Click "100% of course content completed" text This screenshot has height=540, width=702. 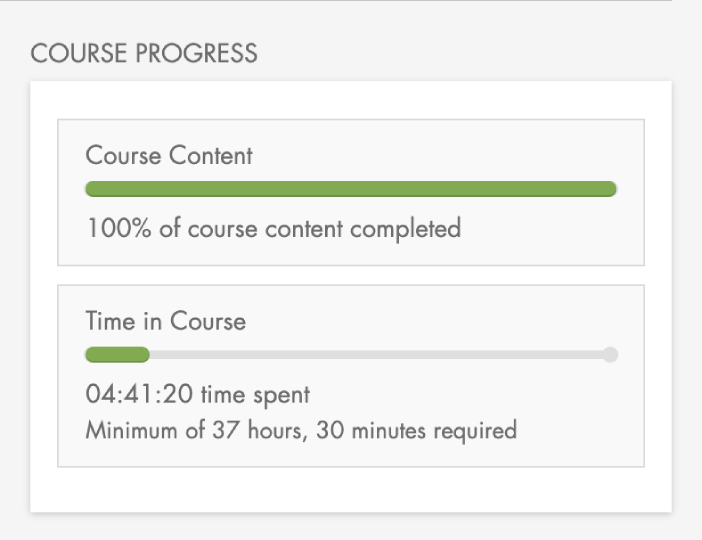point(273,228)
